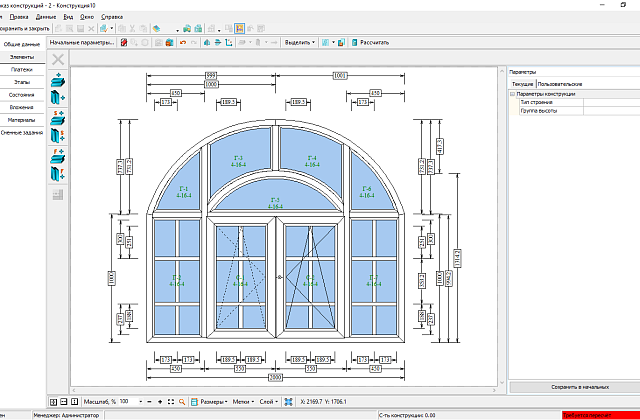Select the add vertical profile with S mark
640x420 pixels.
[x=58, y=135]
